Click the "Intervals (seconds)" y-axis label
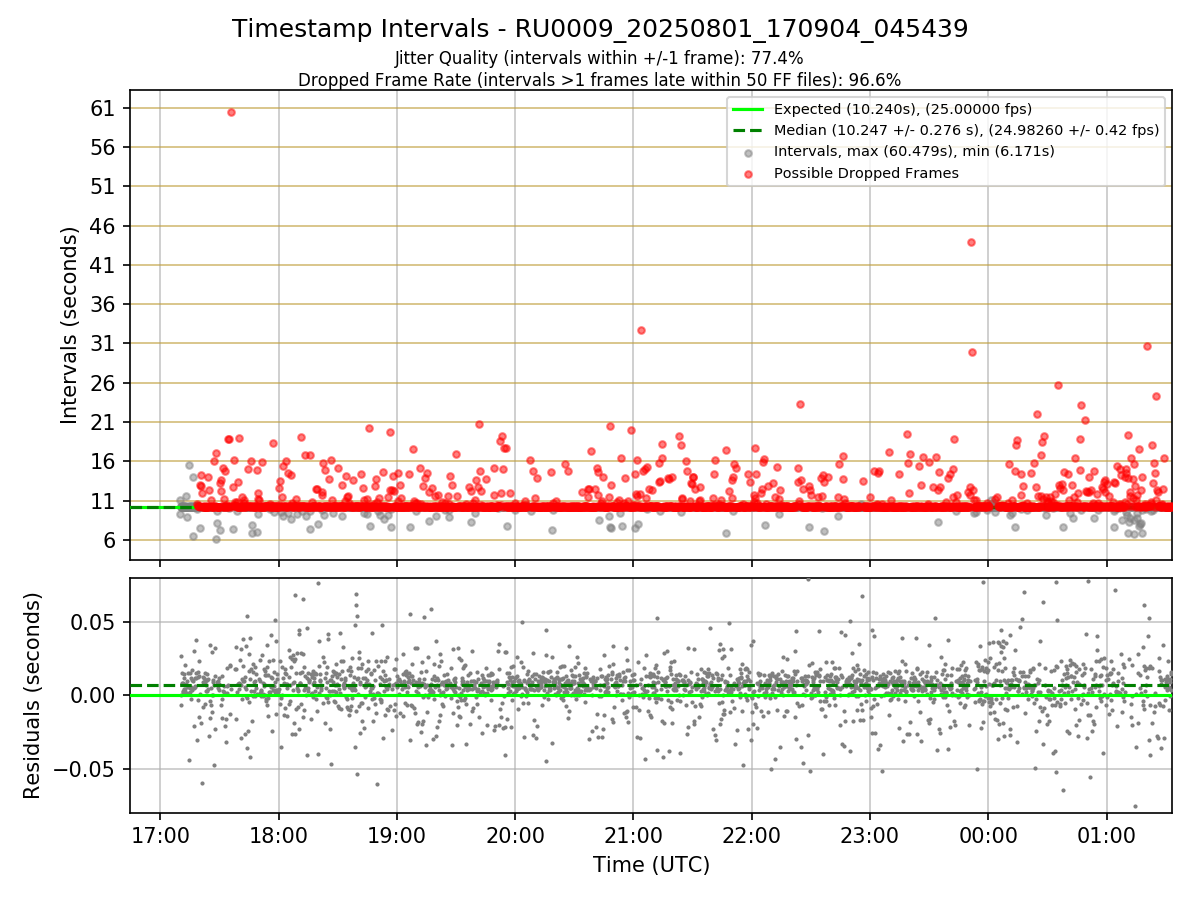 coord(70,324)
